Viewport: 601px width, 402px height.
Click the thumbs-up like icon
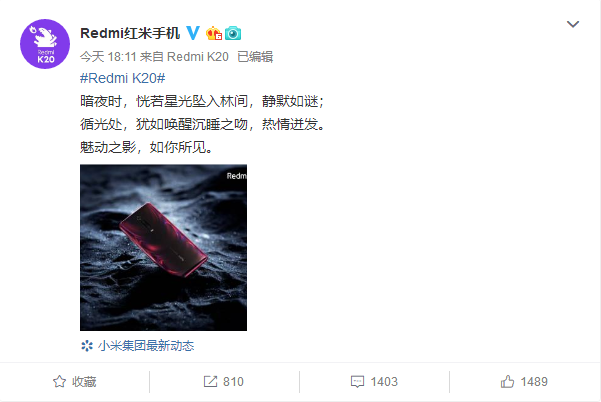click(507, 381)
